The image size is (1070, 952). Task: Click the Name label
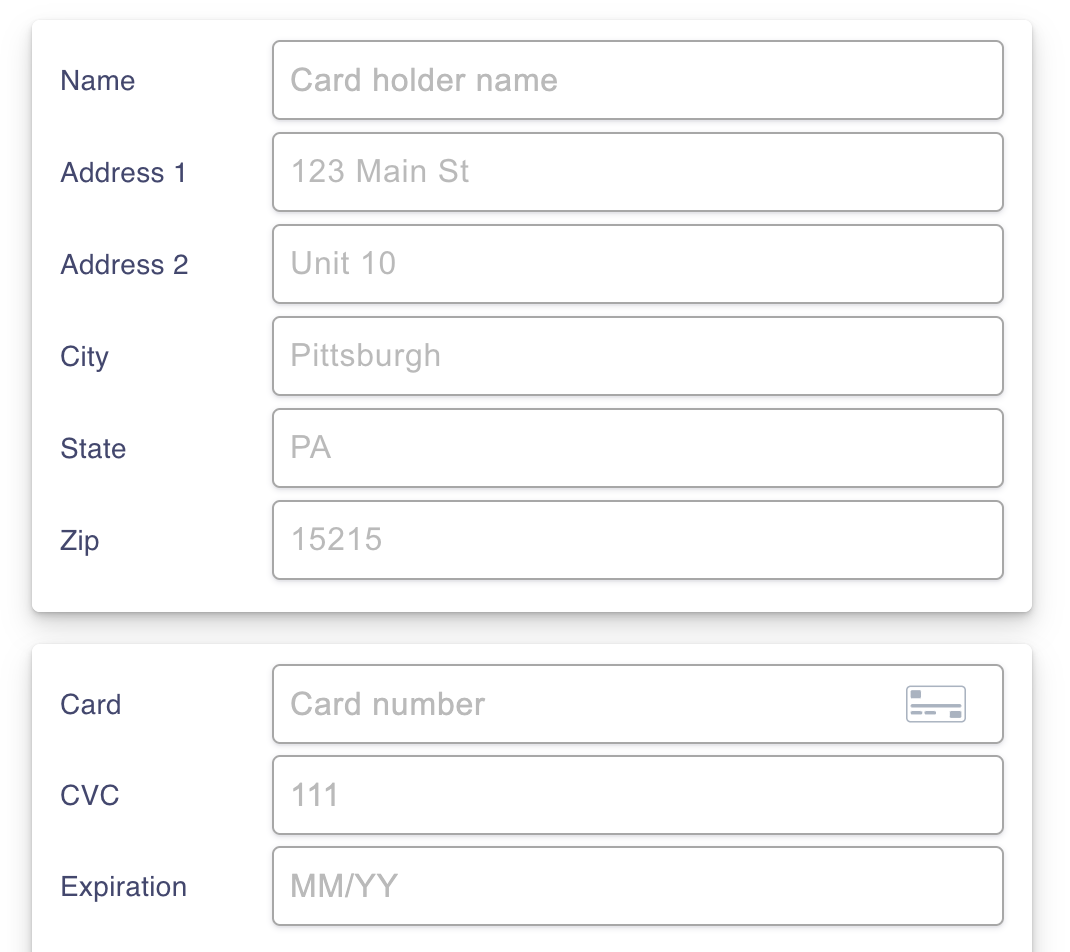point(97,81)
